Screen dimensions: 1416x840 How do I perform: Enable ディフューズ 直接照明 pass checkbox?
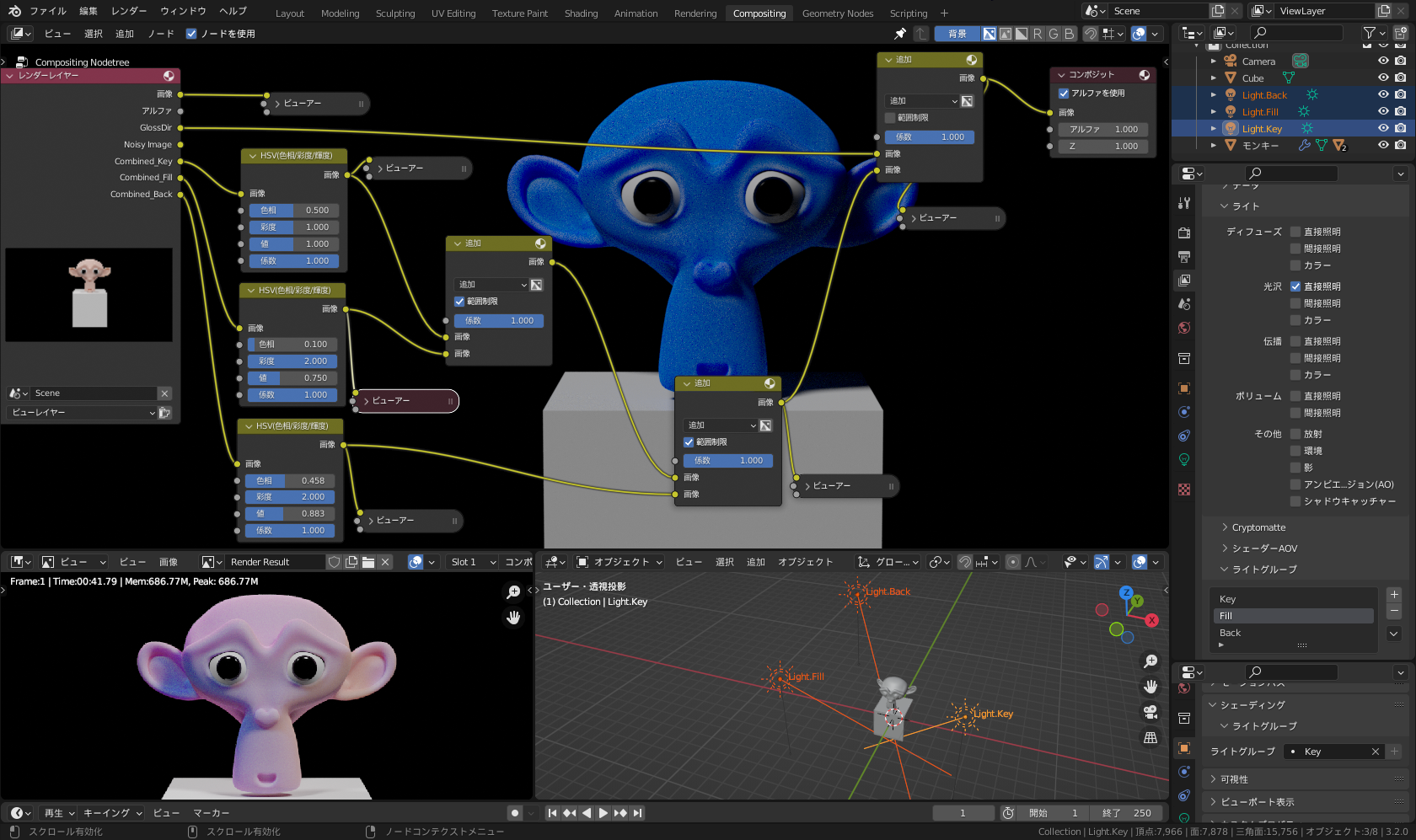tap(1295, 232)
